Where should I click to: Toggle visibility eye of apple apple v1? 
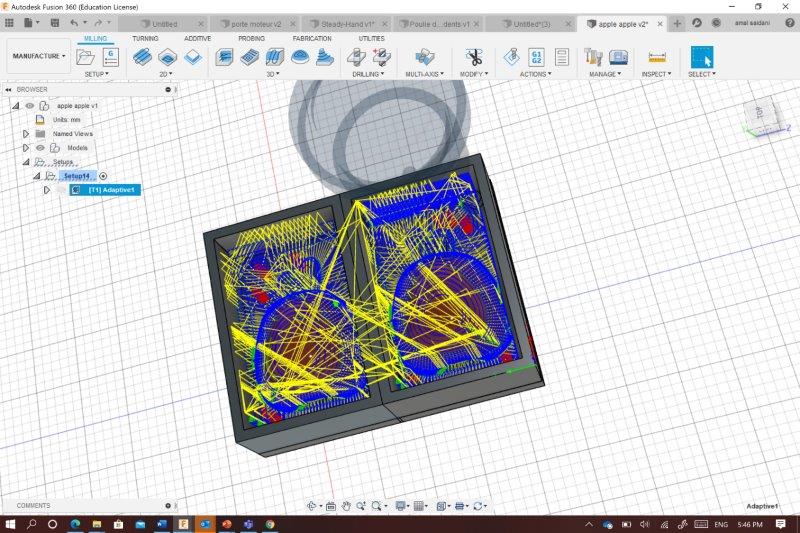(x=30, y=106)
